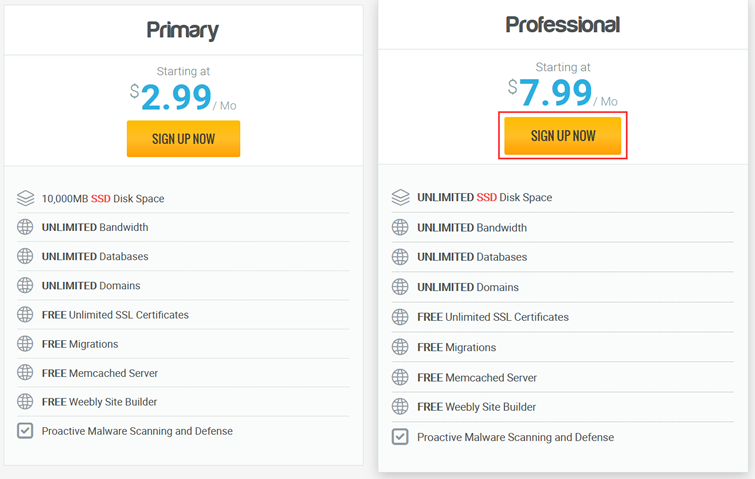Click 10,000MB SSD Disk Space text
This screenshot has height=479, width=755.
click(x=103, y=198)
